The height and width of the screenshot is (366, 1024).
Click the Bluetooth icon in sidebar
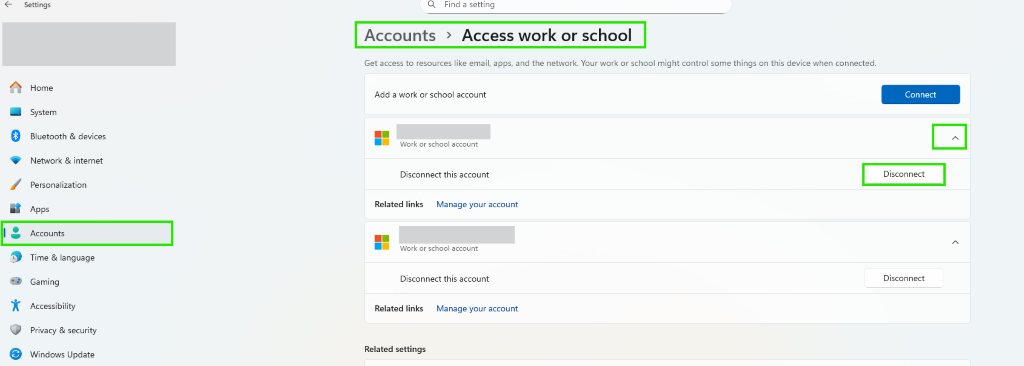click(16, 136)
